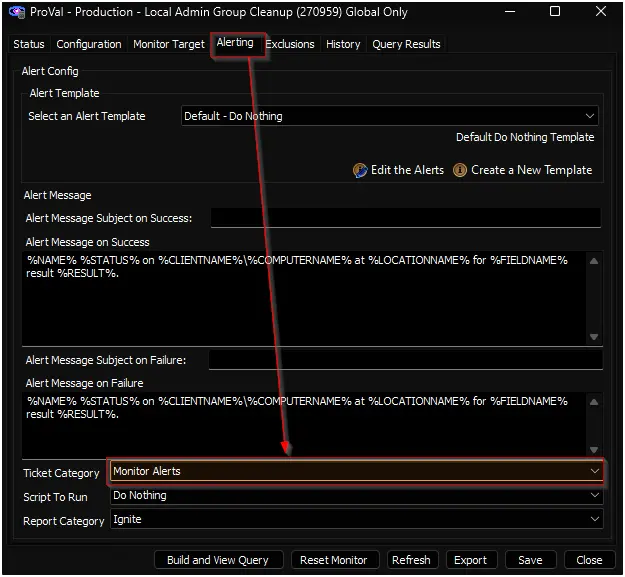Image resolution: width=625 pixels, height=577 pixels.
Task: Click the 'Ticket Category' label
Action: [x=61, y=473]
